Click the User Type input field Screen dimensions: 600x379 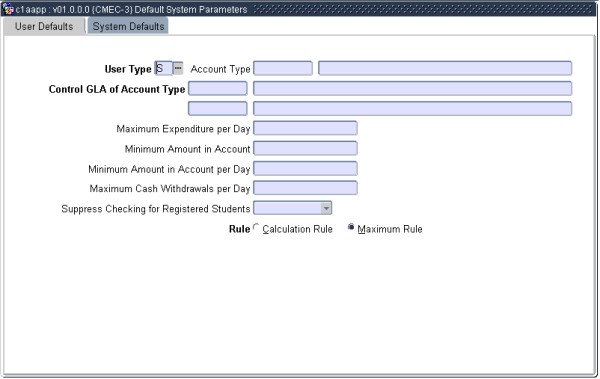163,69
